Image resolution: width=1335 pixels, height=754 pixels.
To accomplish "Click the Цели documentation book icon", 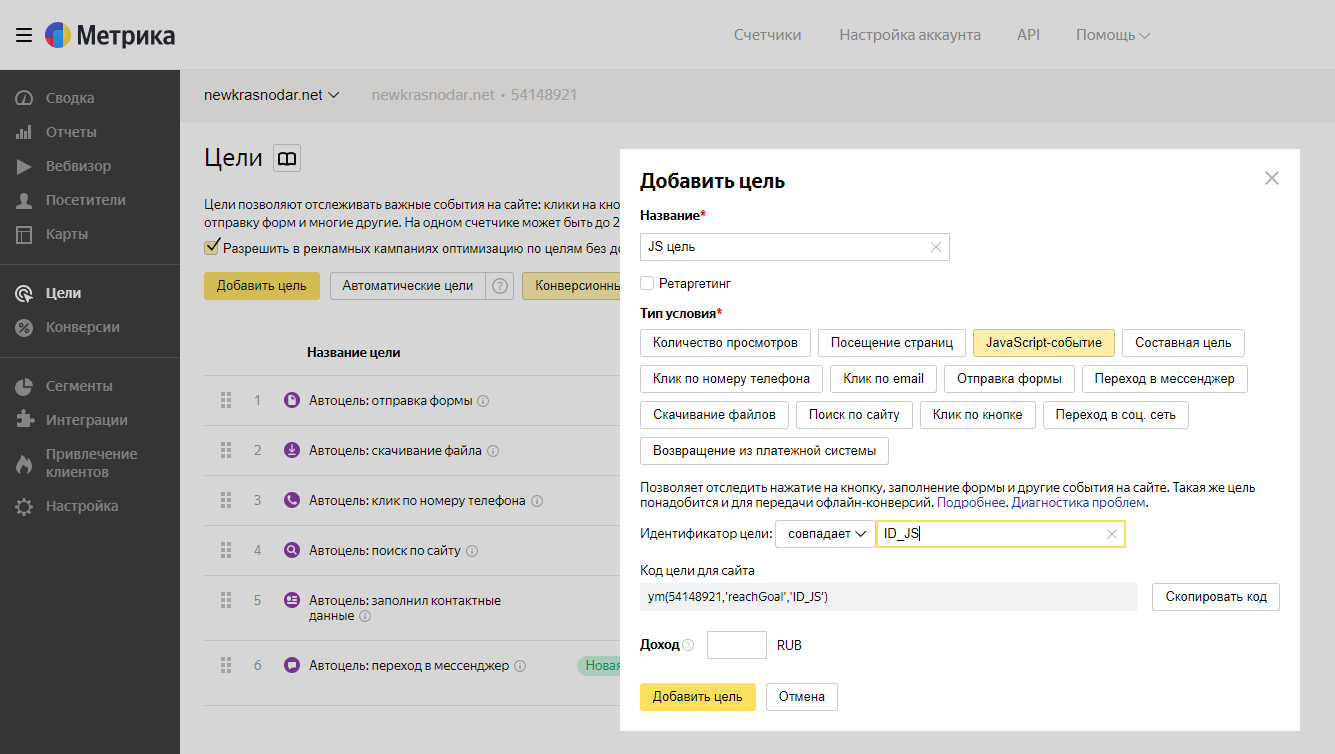I will point(287,158).
